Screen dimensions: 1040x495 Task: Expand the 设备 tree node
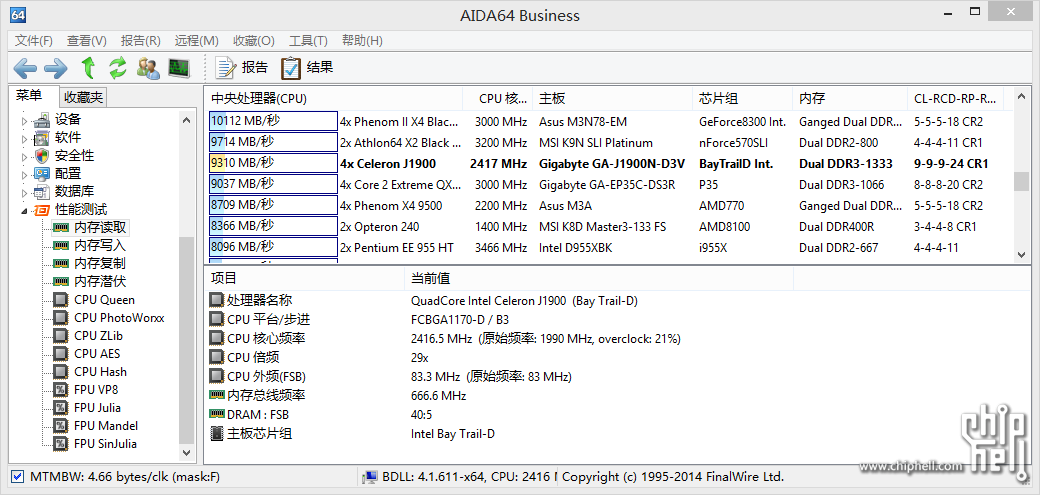click(25, 121)
